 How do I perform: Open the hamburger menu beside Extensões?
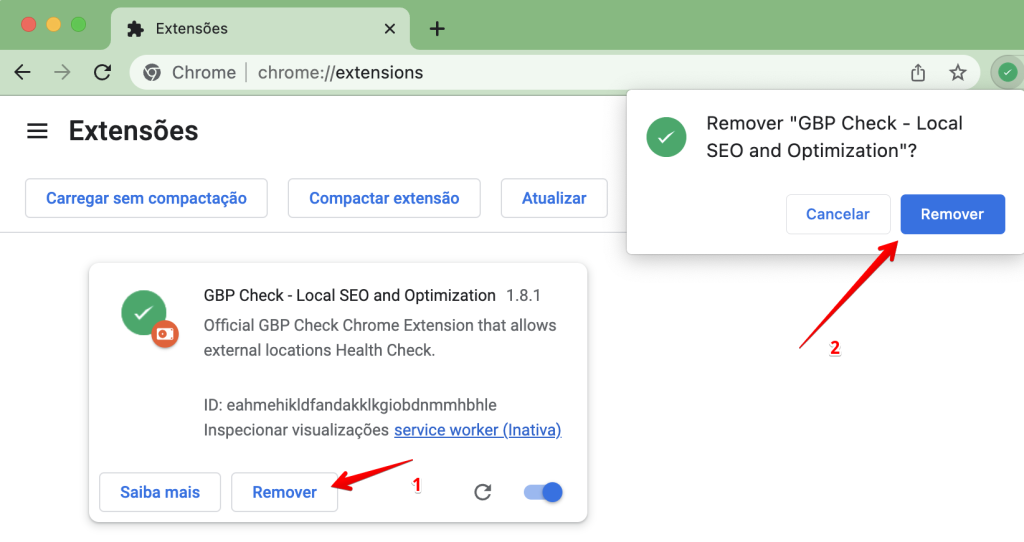coord(37,131)
